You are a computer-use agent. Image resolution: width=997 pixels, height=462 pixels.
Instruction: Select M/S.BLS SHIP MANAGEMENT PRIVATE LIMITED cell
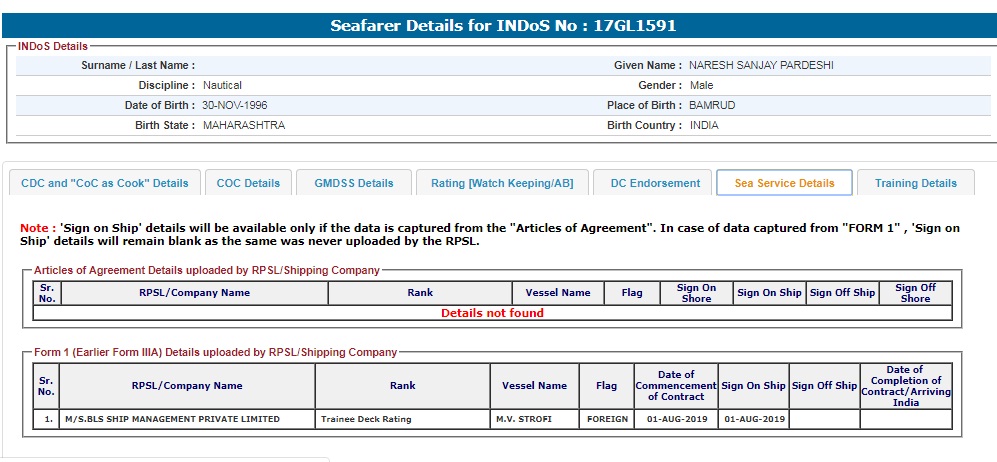click(187, 419)
